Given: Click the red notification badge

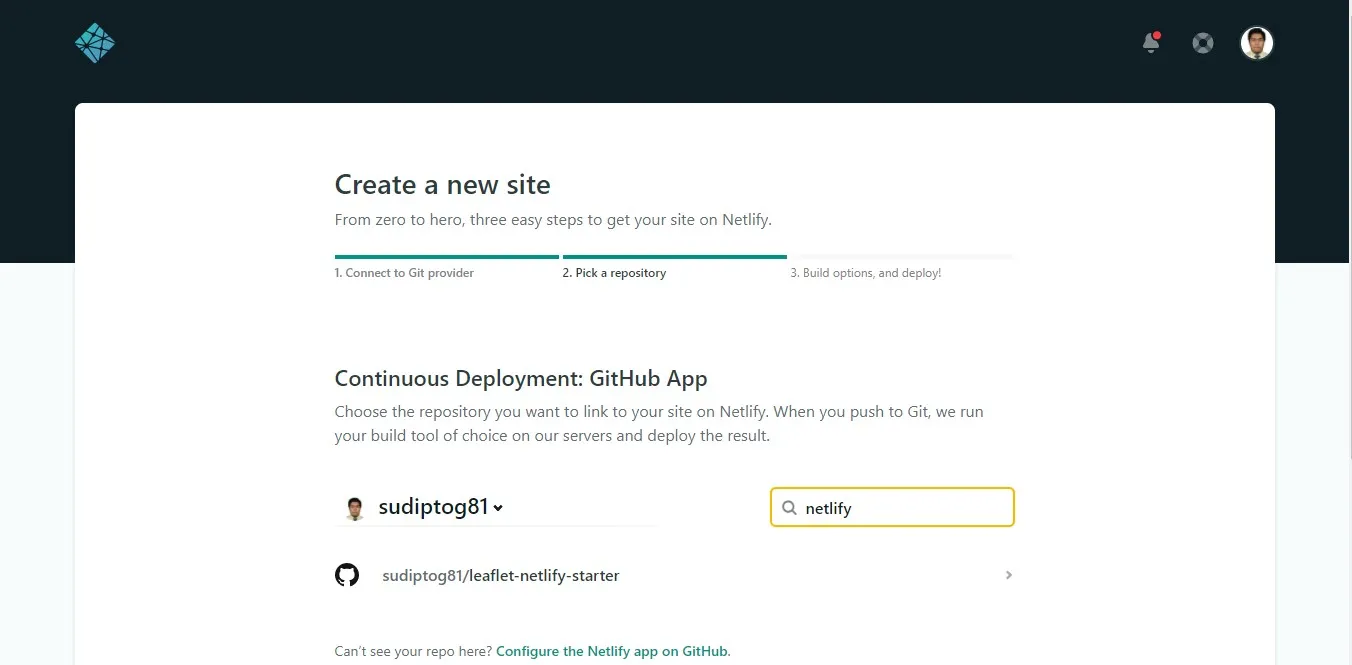Looking at the screenshot, I should point(1157,35).
